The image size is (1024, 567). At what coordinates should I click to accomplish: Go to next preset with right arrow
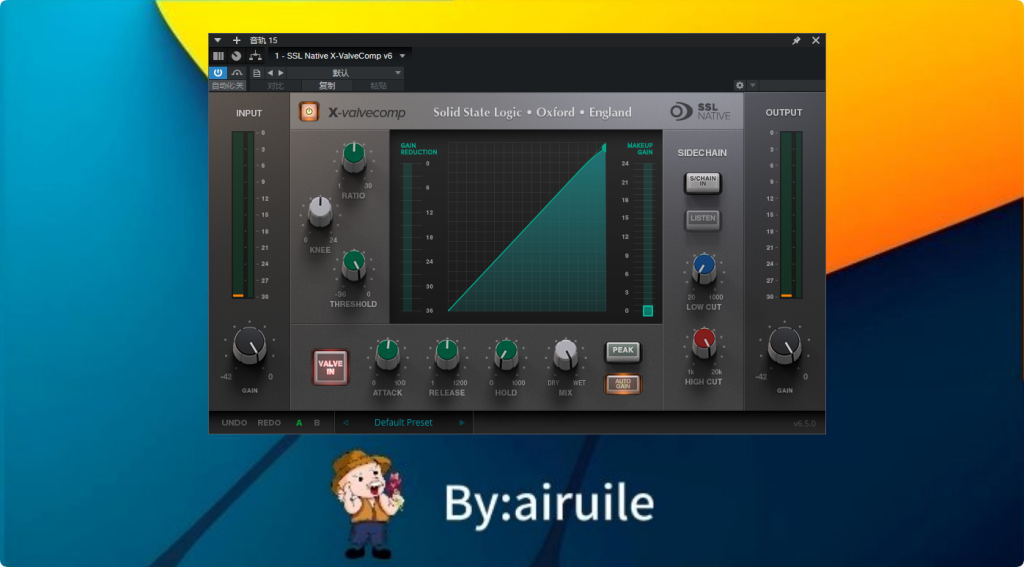coord(462,423)
